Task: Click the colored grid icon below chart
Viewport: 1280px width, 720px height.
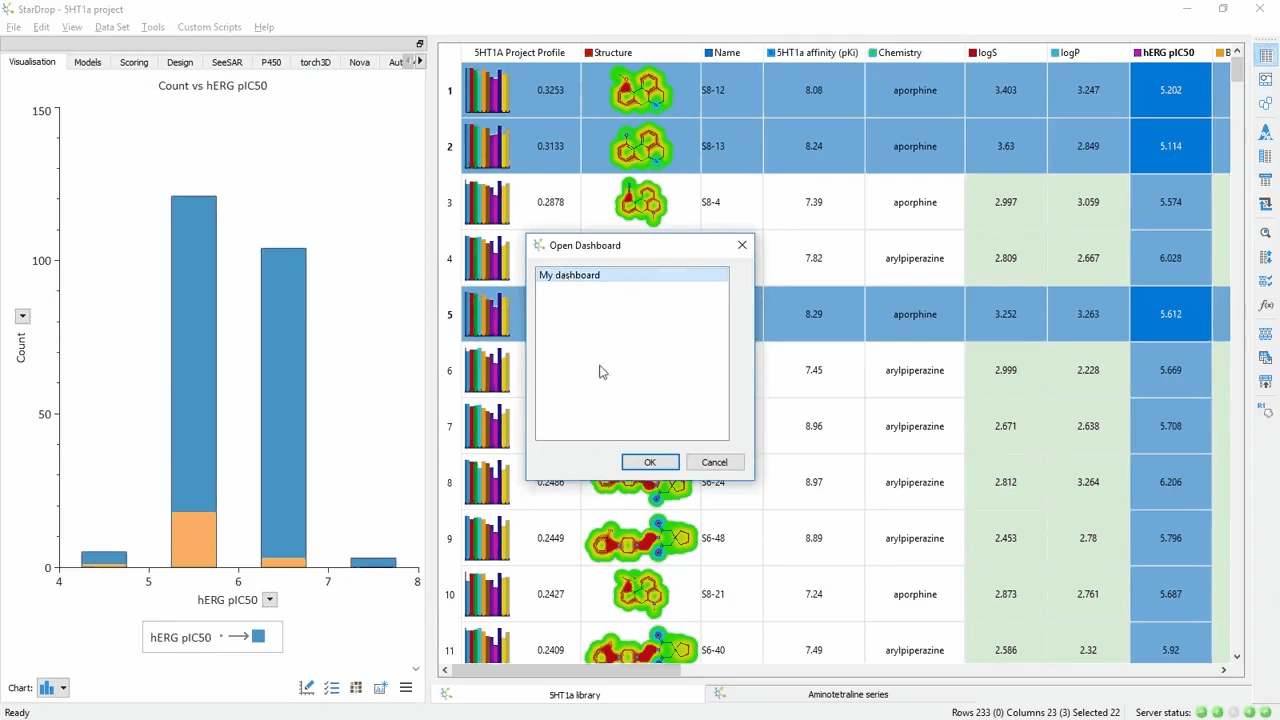Action: point(356,688)
